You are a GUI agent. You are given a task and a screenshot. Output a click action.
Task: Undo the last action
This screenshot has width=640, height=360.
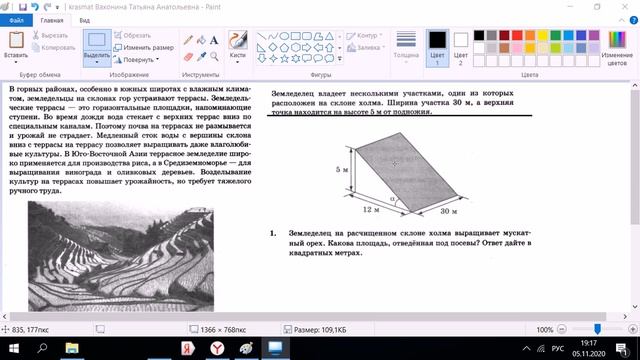point(35,7)
